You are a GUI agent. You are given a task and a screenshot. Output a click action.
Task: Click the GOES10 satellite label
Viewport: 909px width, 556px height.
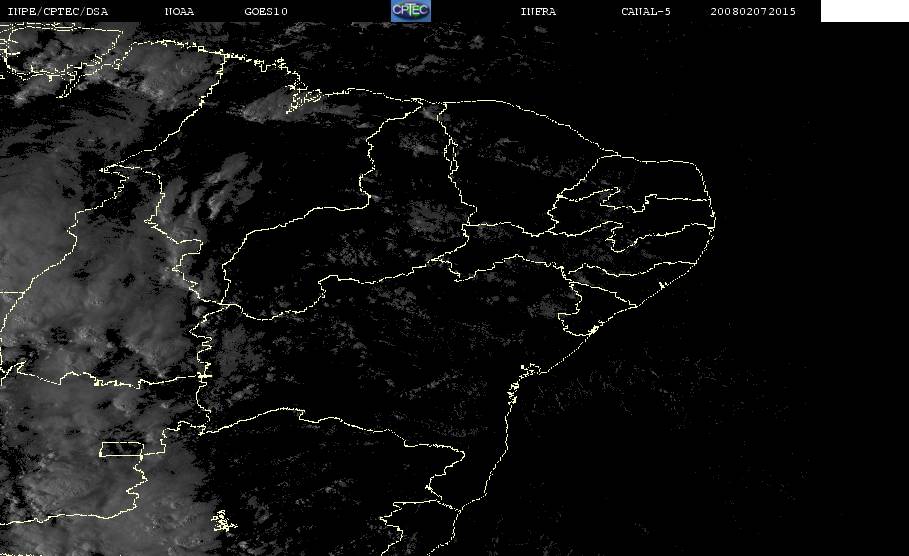pyautogui.click(x=266, y=11)
